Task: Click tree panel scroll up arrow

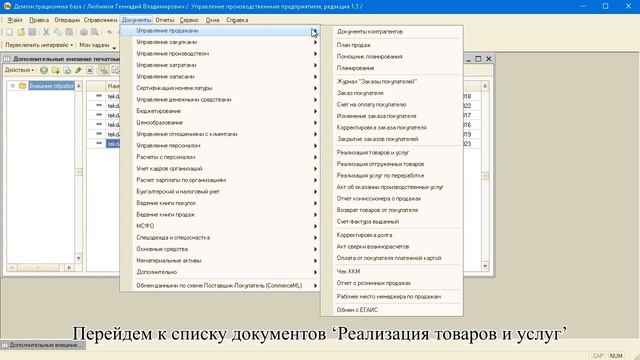Action: (78, 86)
